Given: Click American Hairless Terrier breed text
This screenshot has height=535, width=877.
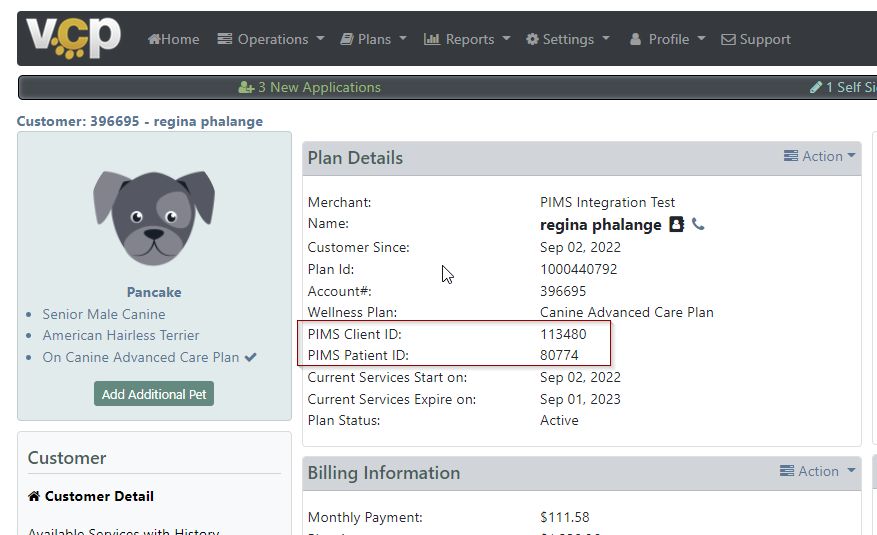Looking at the screenshot, I should (121, 335).
